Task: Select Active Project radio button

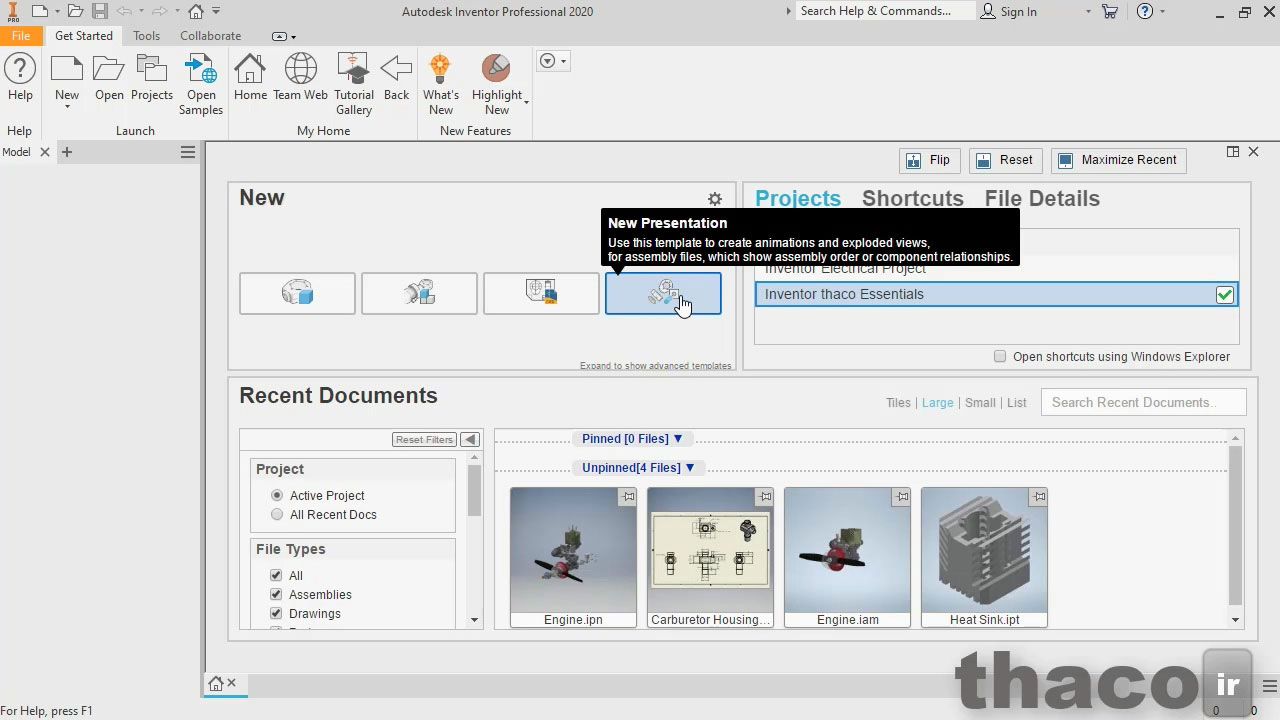Action: pos(277,495)
